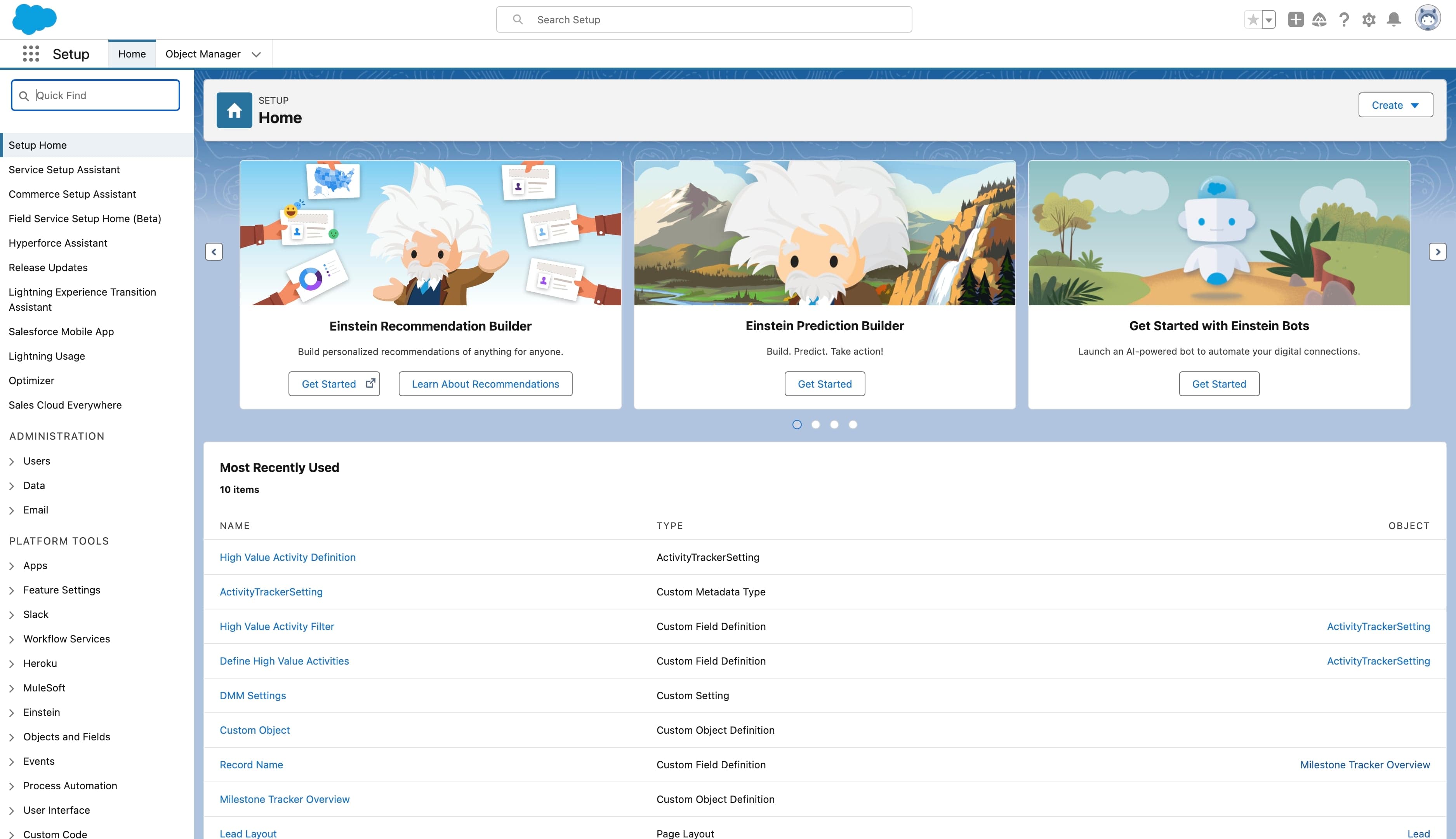Open the Global Actions plus icon

(x=1296, y=19)
